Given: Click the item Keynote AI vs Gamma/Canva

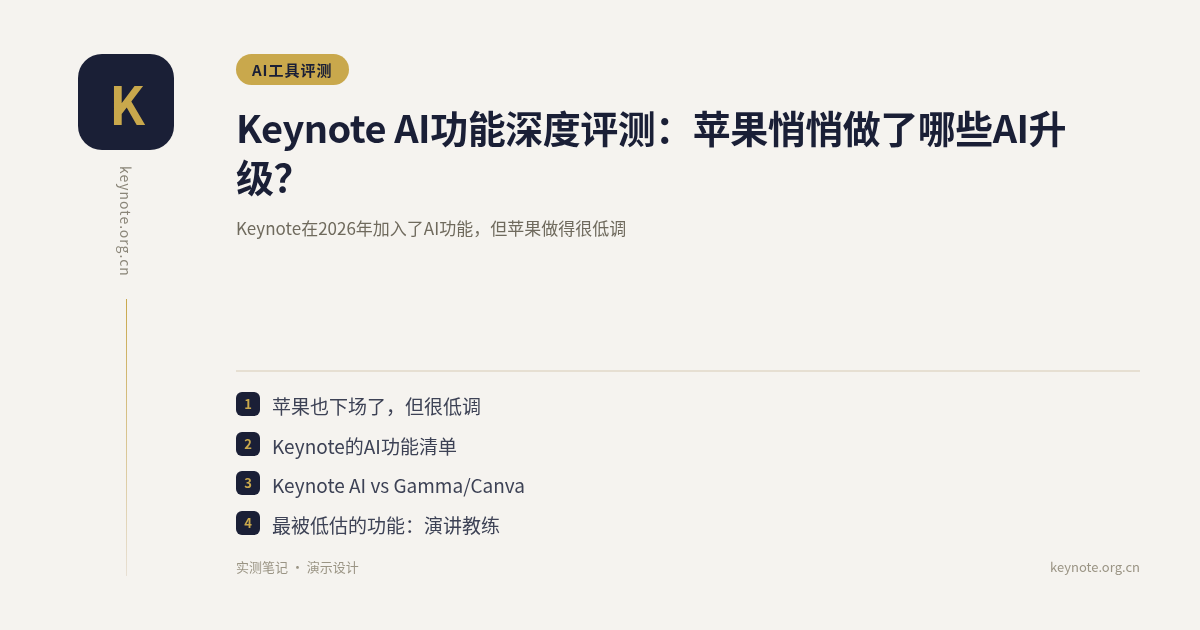Looking at the screenshot, I should click(x=398, y=486).
